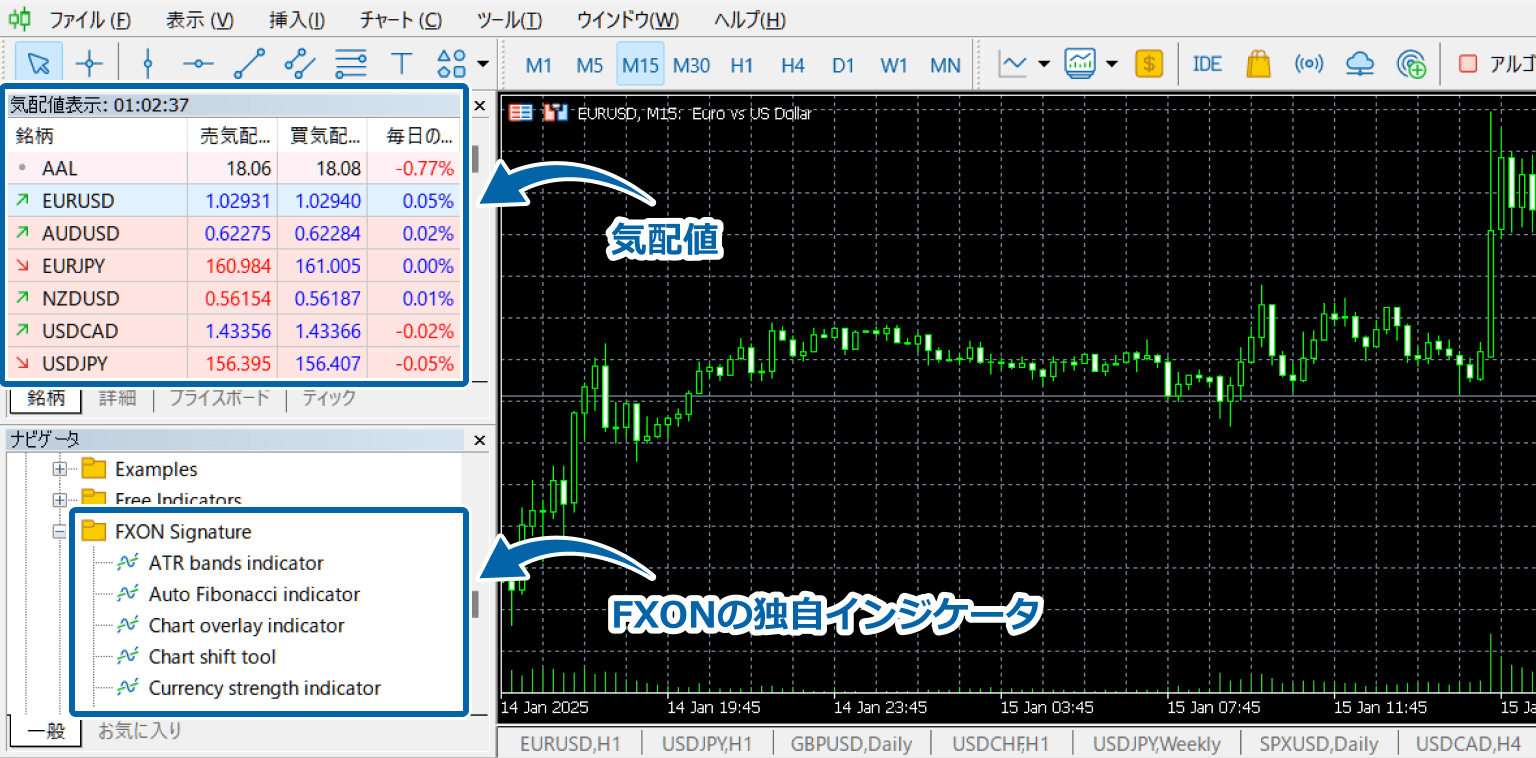Viewport: 1536px width, 758px height.
Task: Select the USDCAD symbol row
Action: point(234,331)
